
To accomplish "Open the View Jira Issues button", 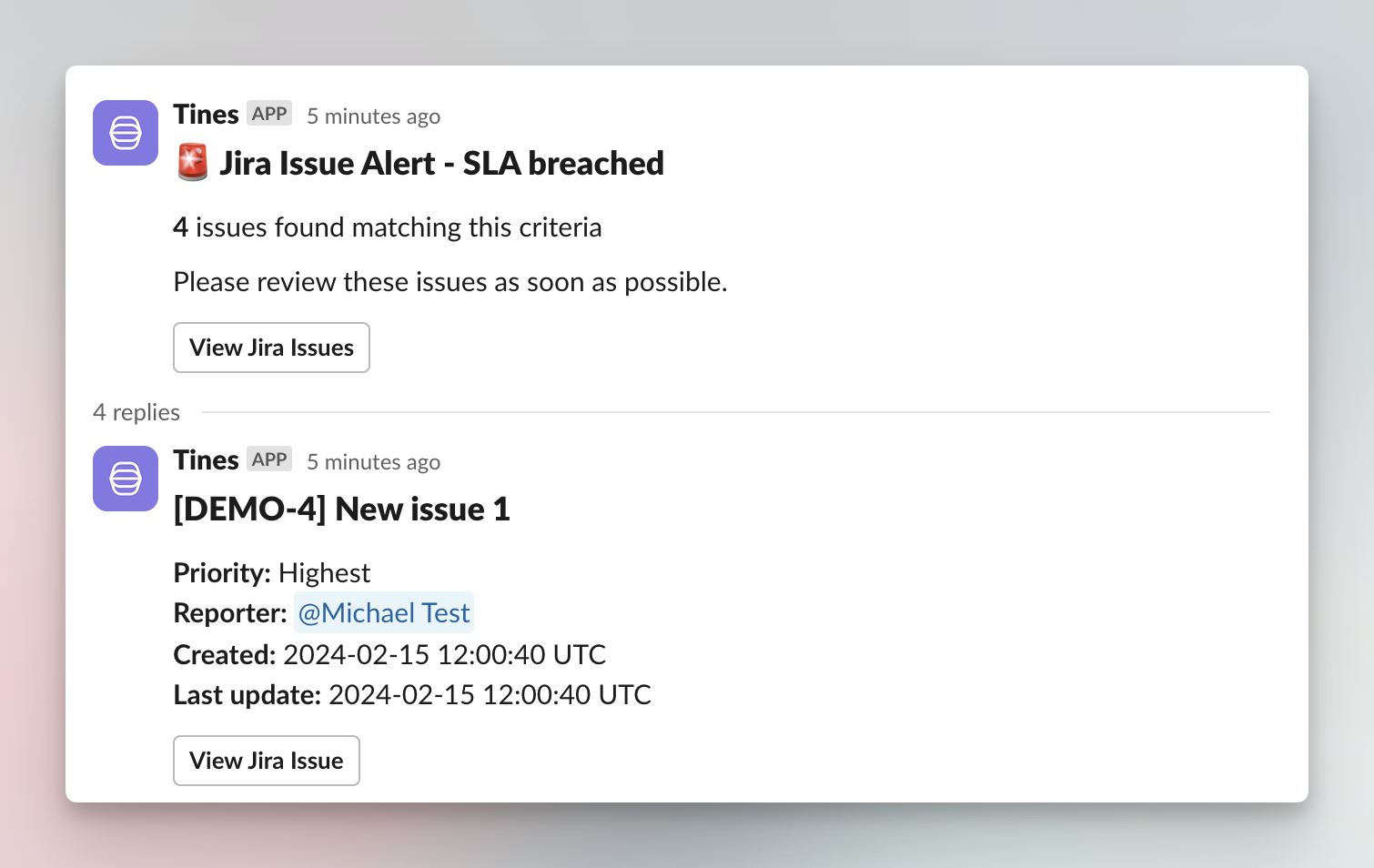I will click(x=271, y=348).
